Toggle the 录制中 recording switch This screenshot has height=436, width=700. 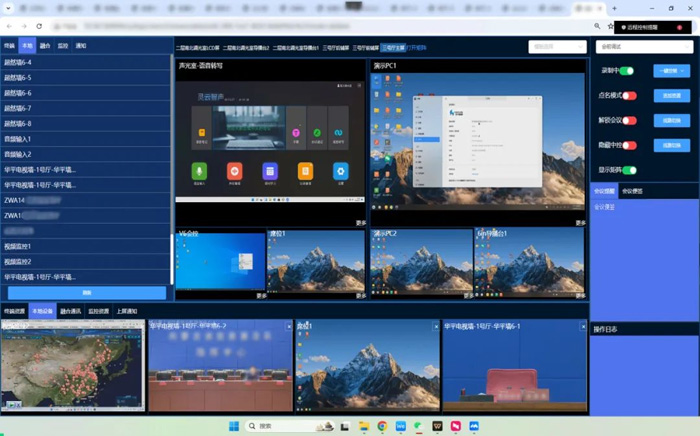pyautogui.click(x=627, y=71)
